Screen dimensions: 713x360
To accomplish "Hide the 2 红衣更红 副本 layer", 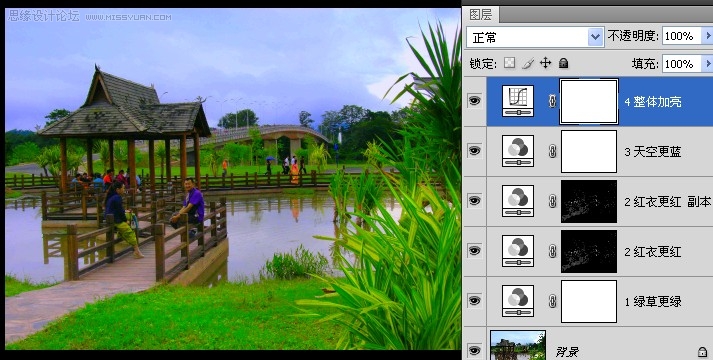I will point(474,200).
